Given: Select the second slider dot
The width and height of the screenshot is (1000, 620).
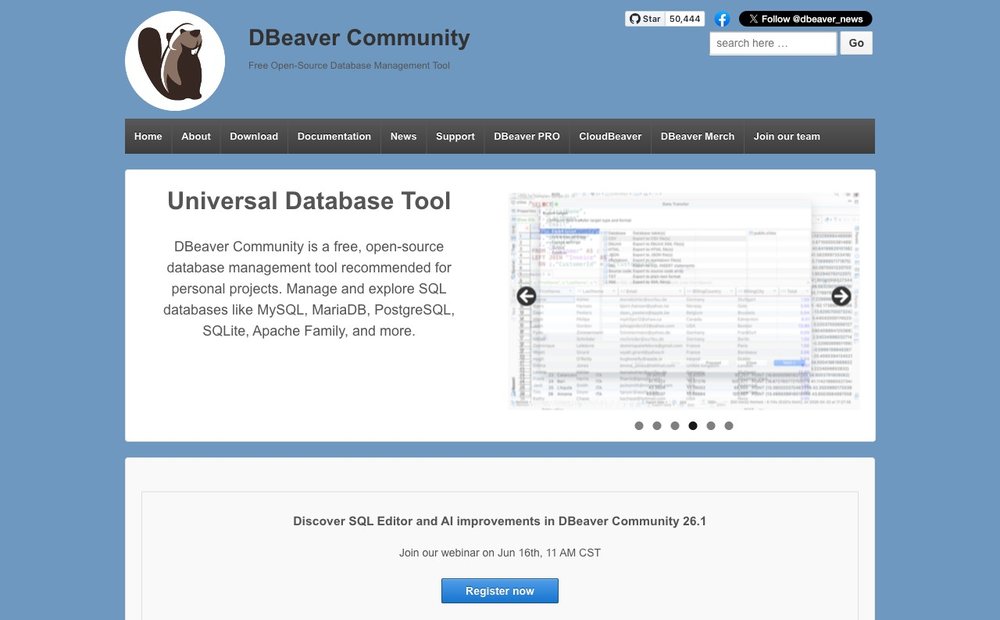Looking at the screenshot, I should point(657,425).
